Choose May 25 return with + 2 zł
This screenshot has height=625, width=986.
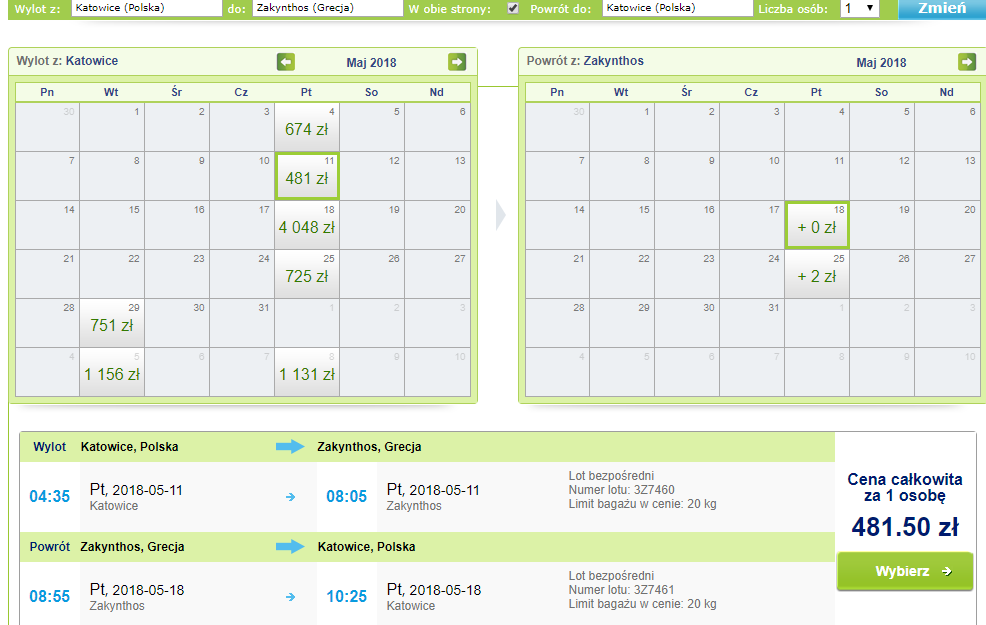816,275
